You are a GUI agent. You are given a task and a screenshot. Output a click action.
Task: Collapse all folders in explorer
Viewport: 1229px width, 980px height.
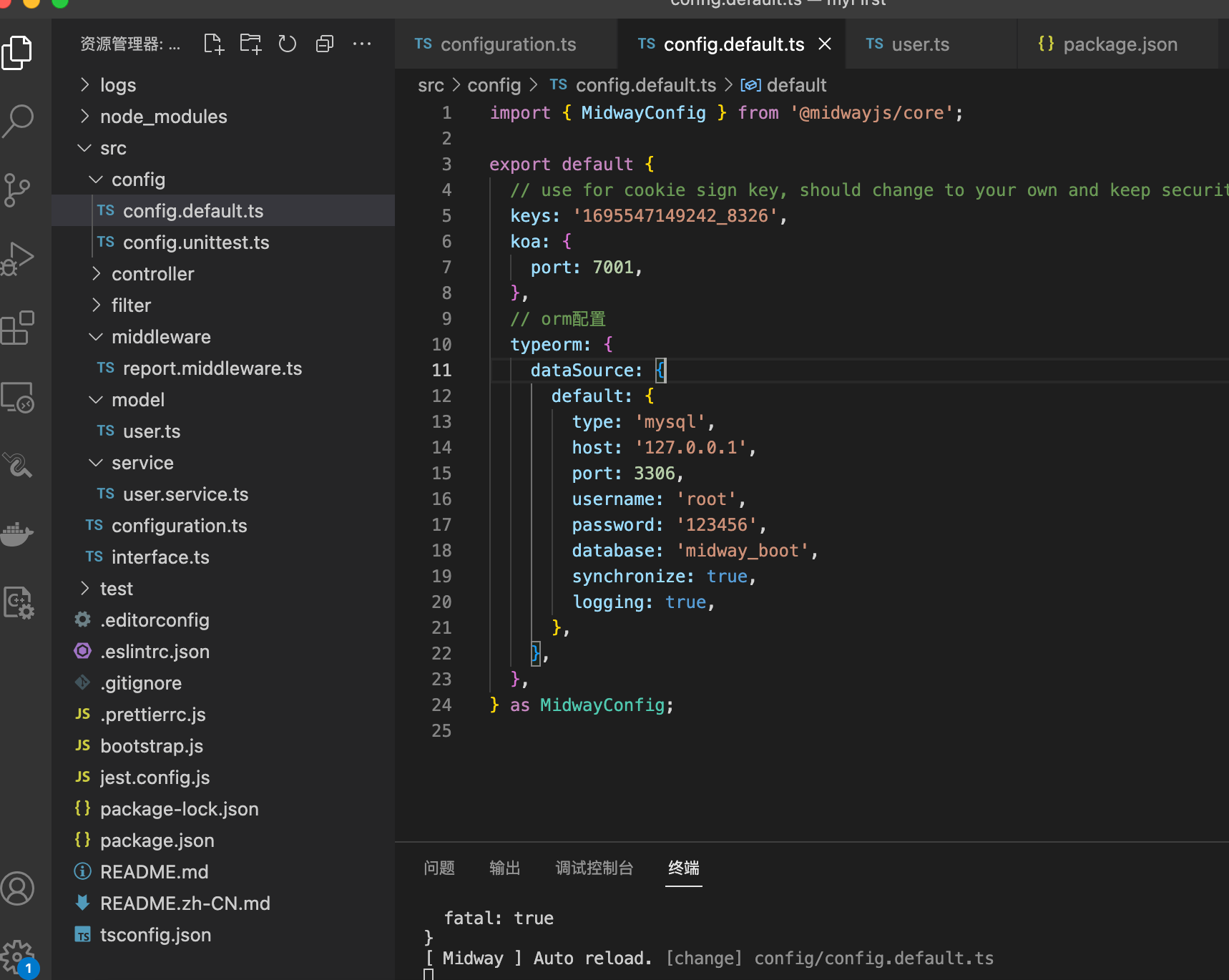point(325,44)
